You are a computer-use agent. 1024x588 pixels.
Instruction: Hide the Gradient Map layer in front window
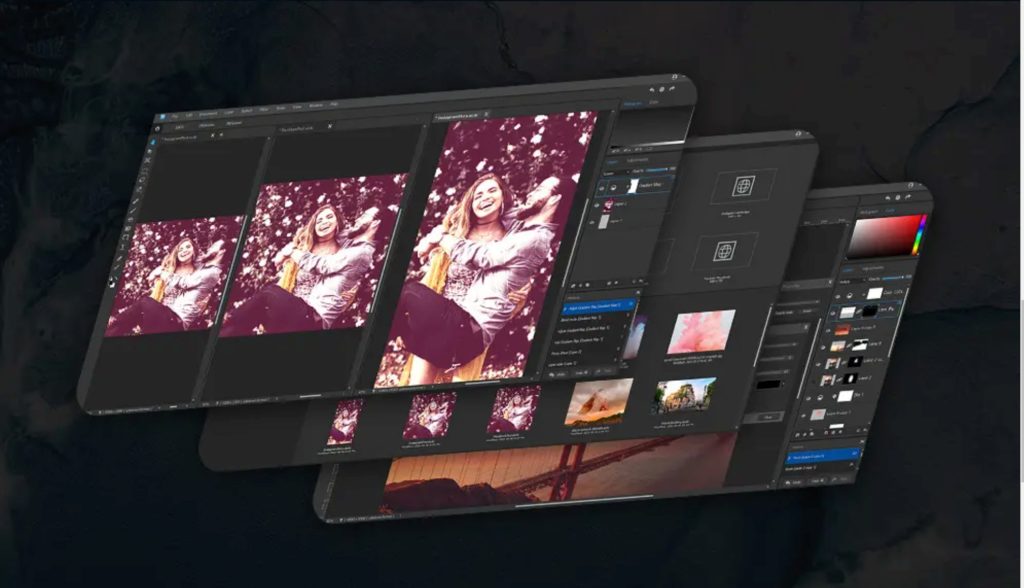(x=601, y=188)
